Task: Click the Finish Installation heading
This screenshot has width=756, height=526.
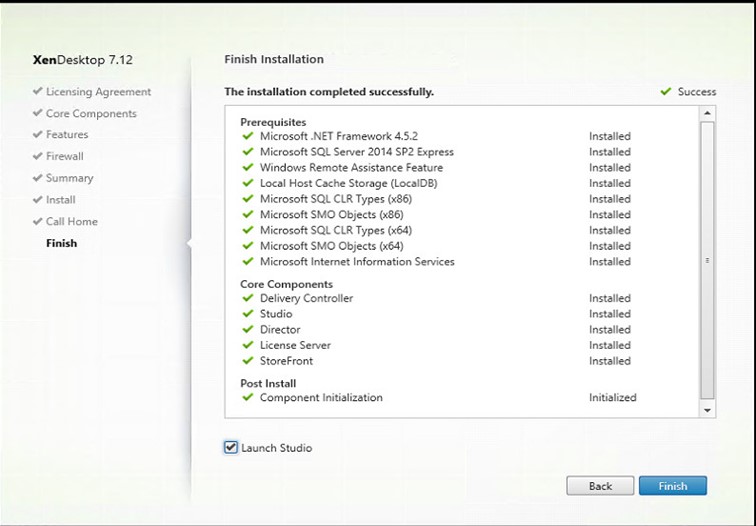Action: [x=274, y=59]
